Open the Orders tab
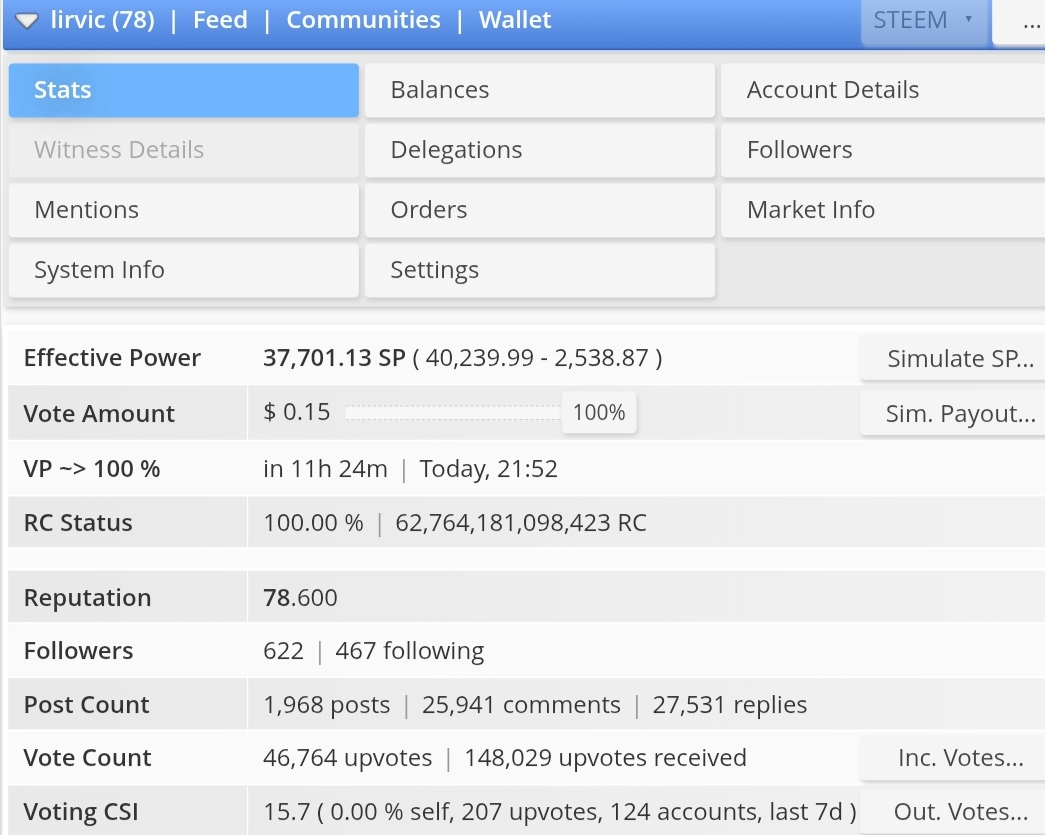 pos(540,210)
